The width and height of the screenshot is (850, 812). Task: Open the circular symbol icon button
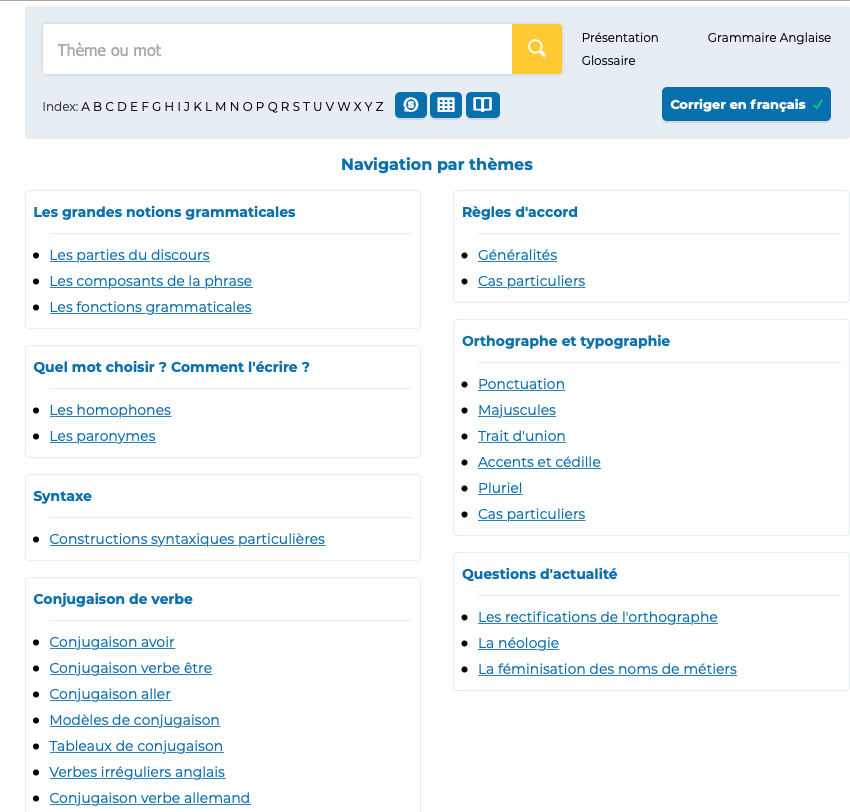click(411, 105)
